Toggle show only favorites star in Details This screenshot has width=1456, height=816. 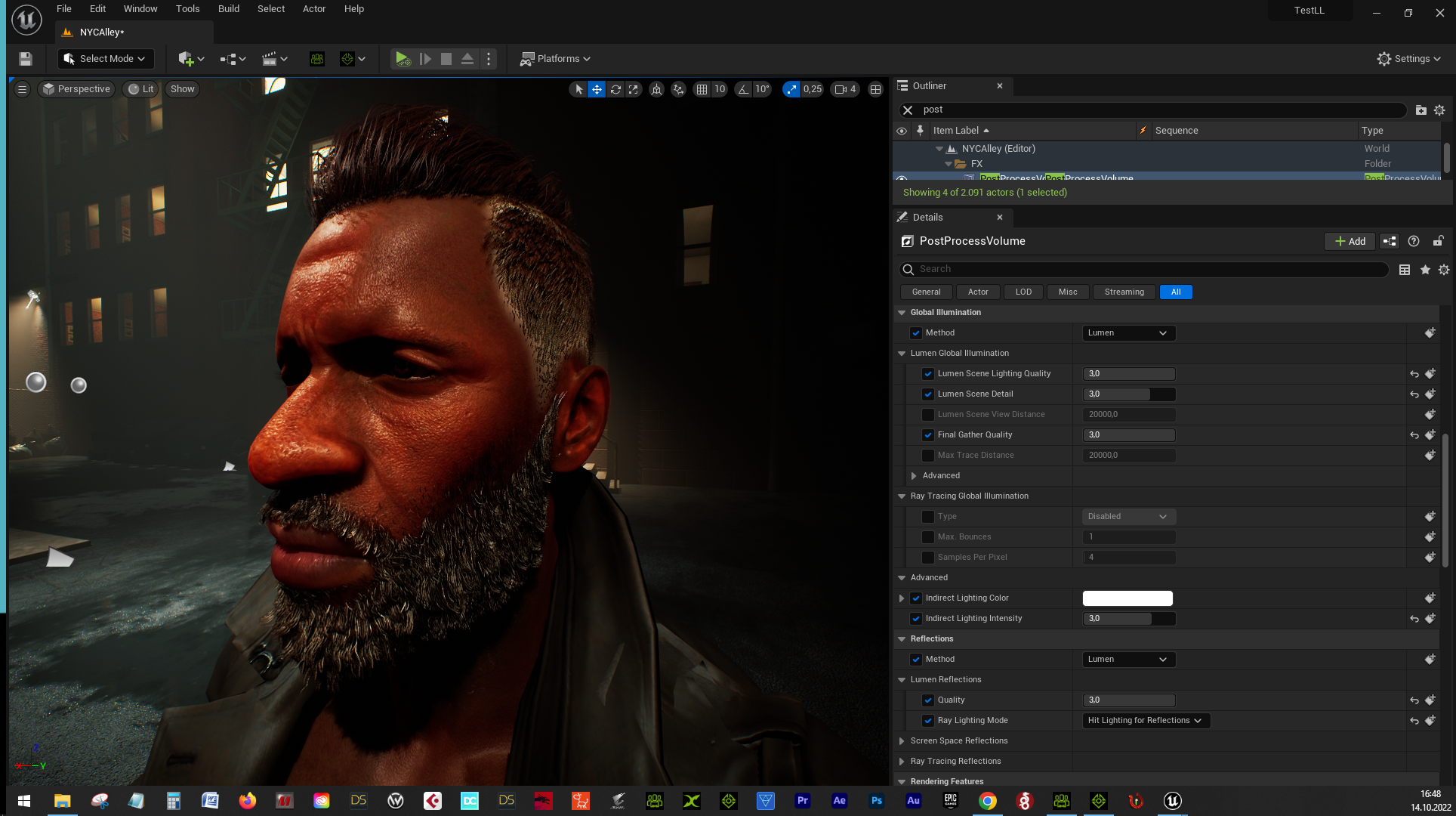pos(1425,270)
